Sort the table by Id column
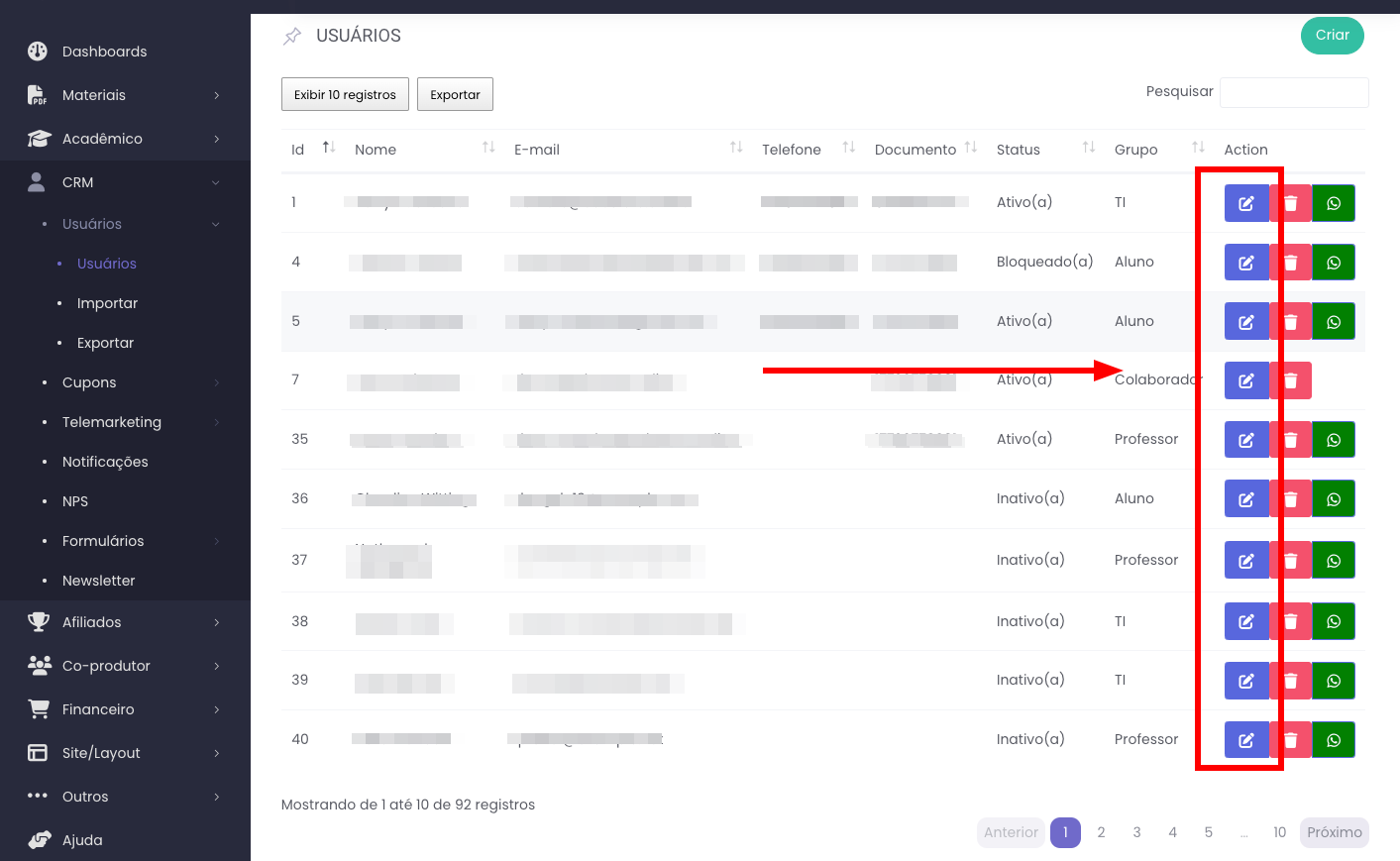The image size is (1400, 861). tap(329, 148)
